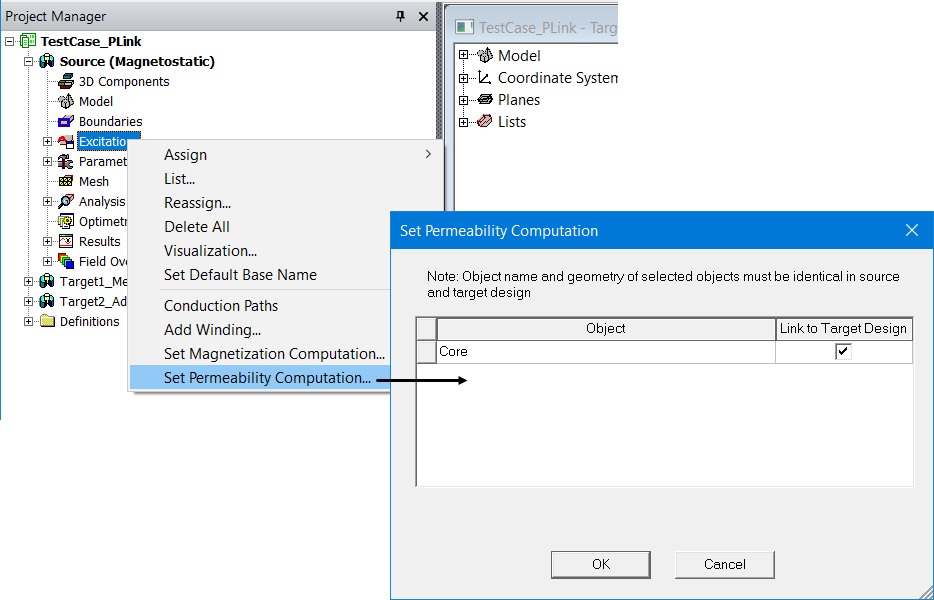Expand the Definitions folder

29,322
